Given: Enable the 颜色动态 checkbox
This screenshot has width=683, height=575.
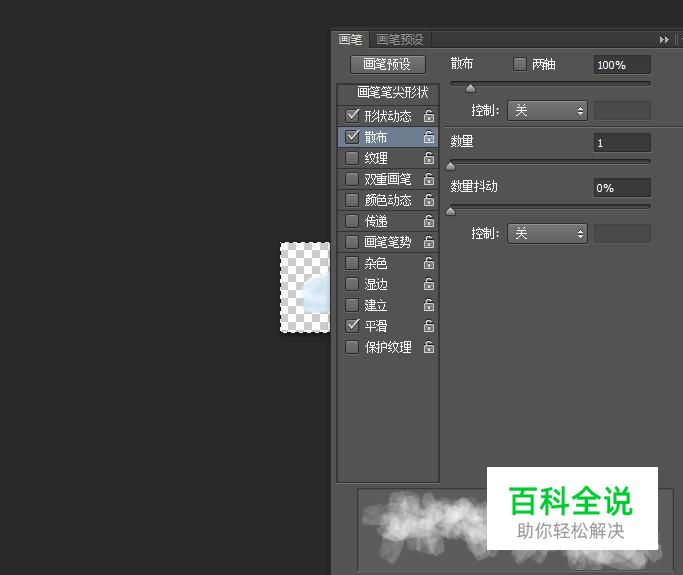Looking at the screenshot, I should pos(352,200).
